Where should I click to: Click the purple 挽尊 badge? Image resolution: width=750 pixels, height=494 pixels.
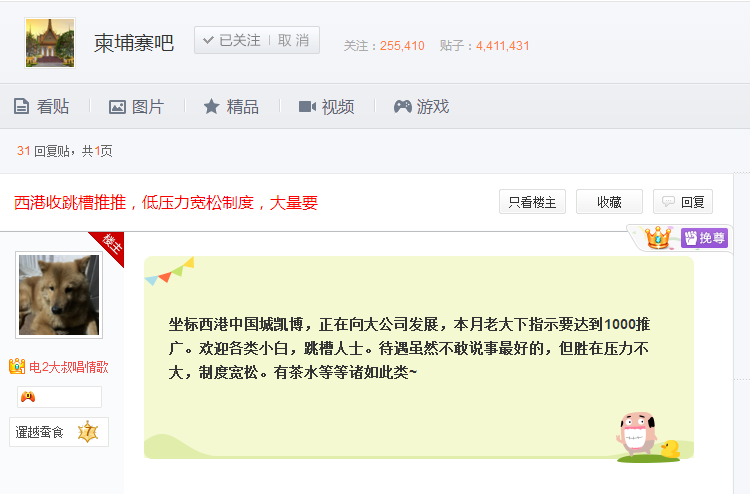click(x=704, y=238)
